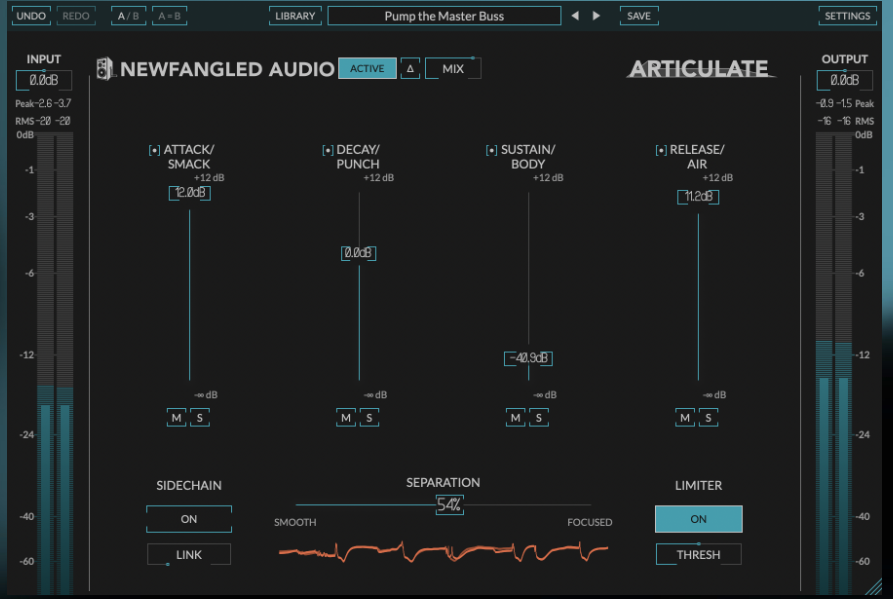Click the input Peak readout
893x599 pixels.
tap(43, 104)
